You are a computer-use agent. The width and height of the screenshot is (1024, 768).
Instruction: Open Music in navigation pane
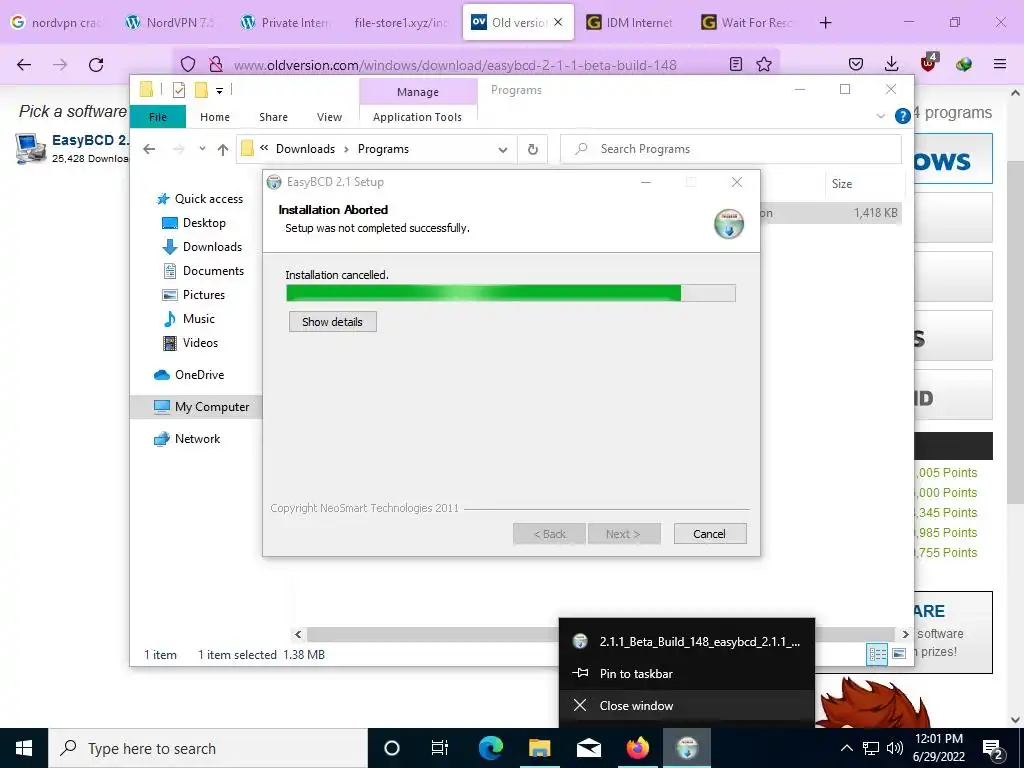coord(189,319)
